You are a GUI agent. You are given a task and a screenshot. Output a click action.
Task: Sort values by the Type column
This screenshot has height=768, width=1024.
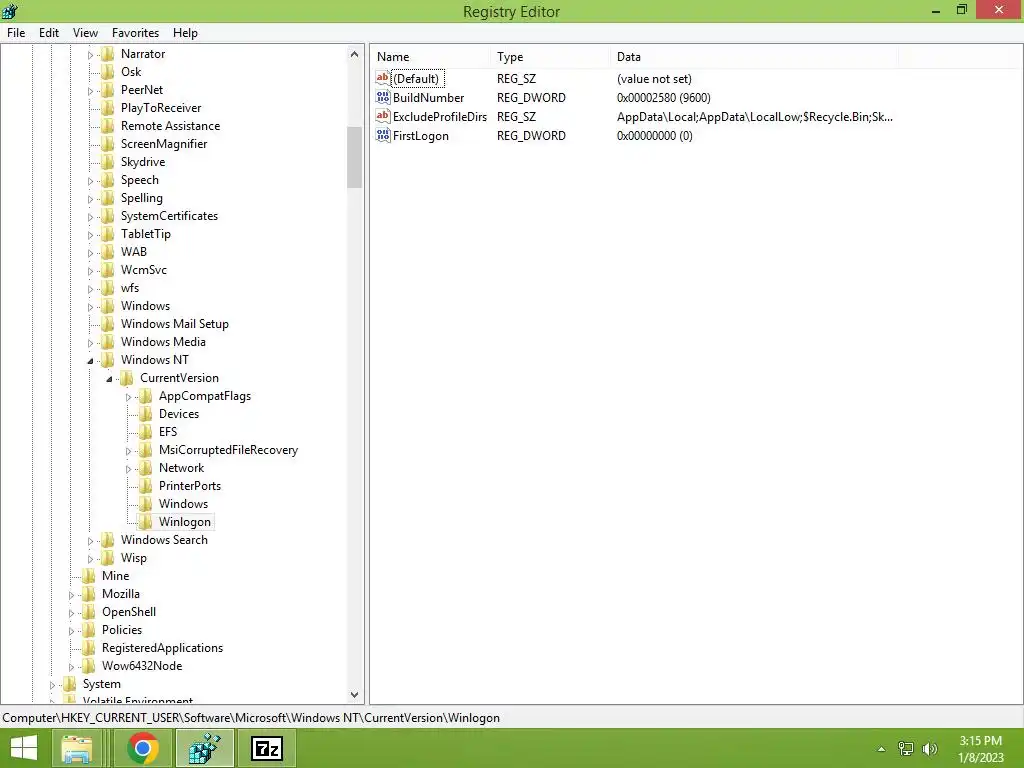click(550, 57)
